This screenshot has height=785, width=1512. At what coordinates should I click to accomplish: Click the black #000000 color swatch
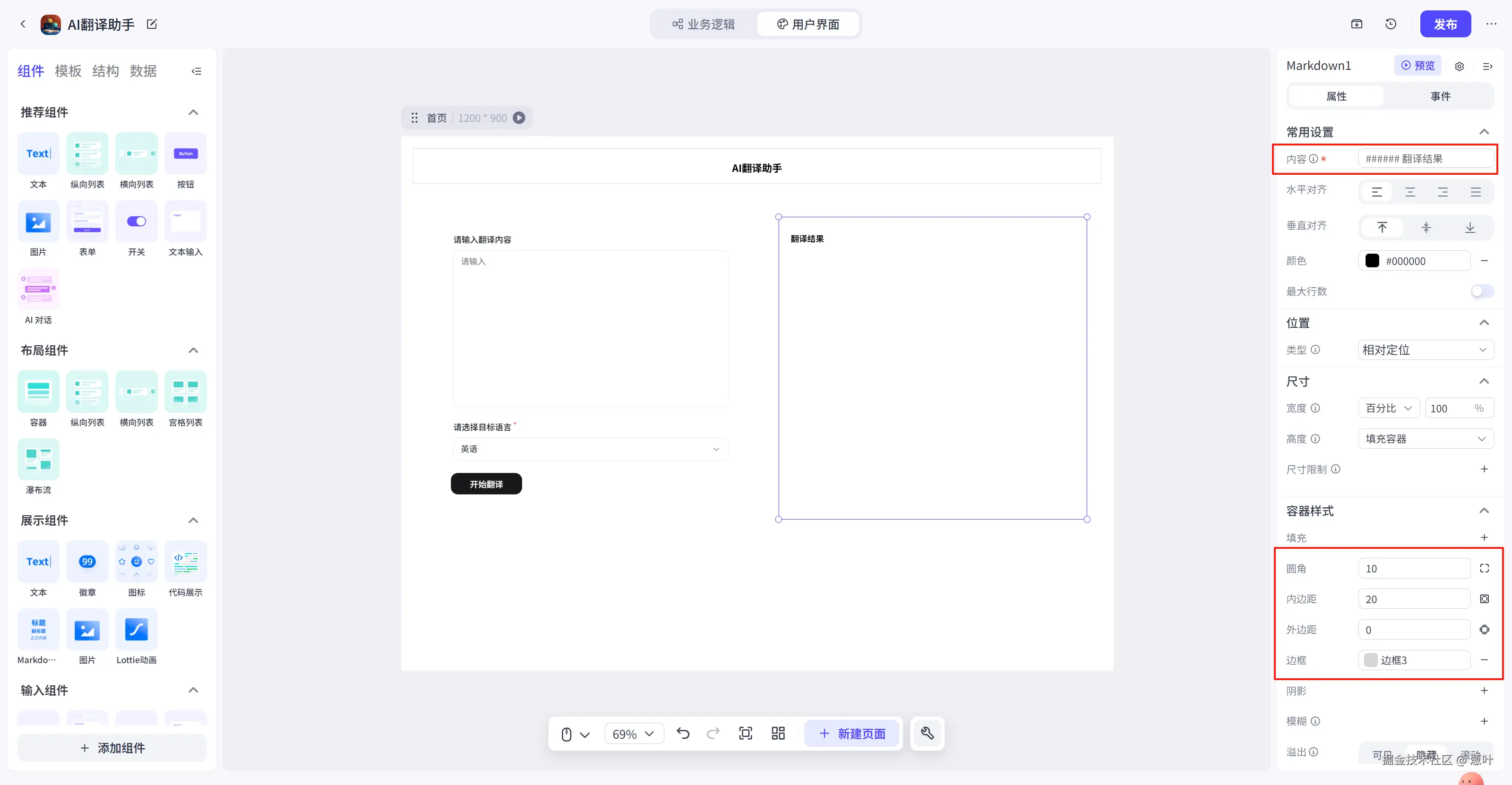pyautogui.click(x=1372, y=261)
